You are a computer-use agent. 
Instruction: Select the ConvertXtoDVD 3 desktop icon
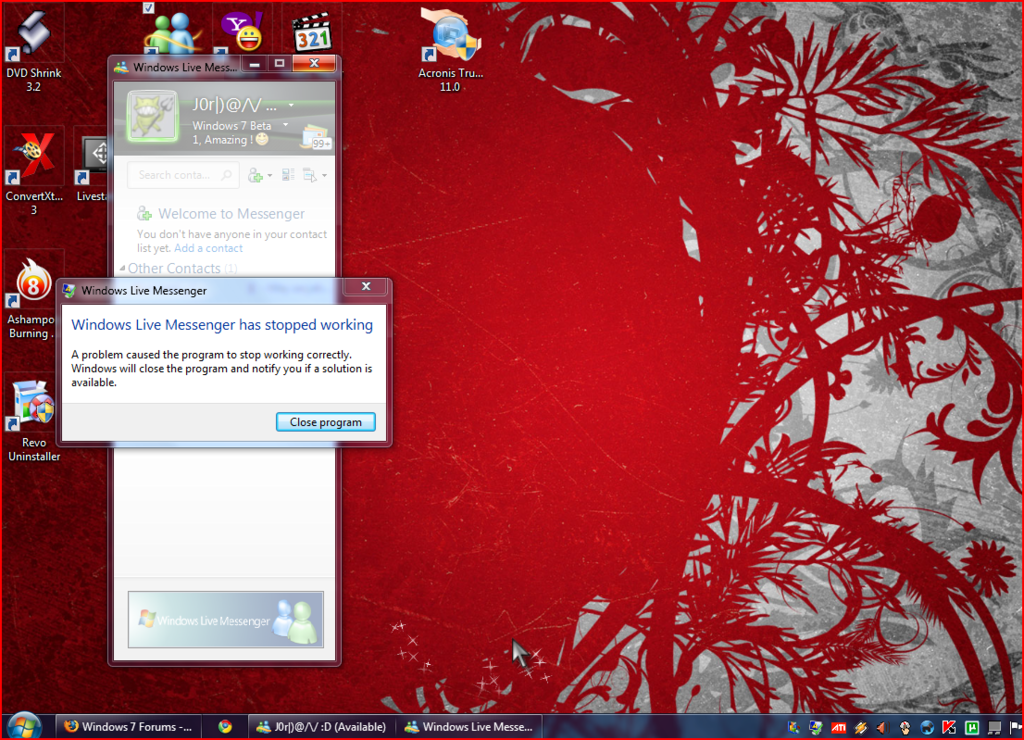point(33,174)
